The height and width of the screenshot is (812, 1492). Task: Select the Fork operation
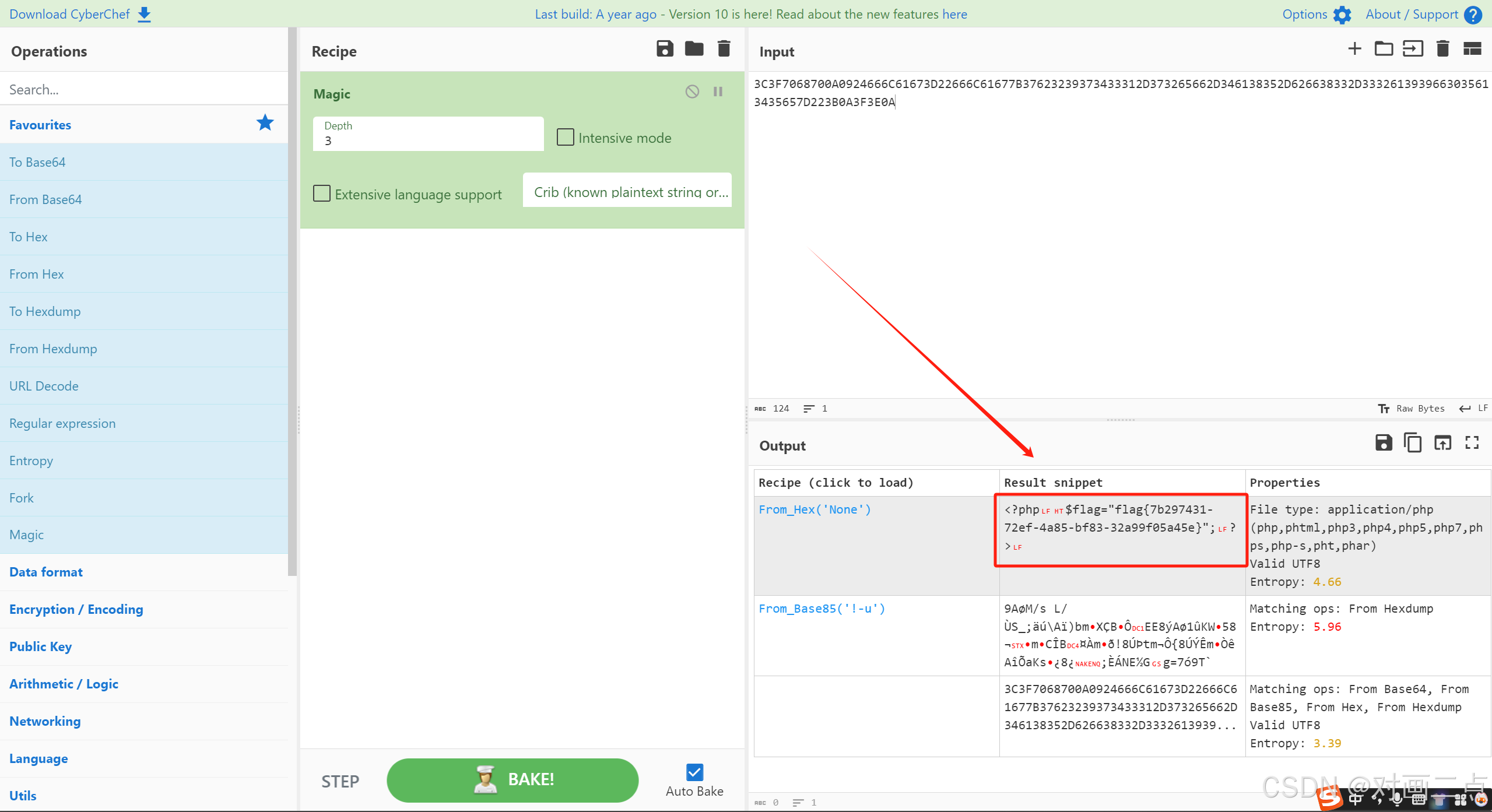coord(144,498)
